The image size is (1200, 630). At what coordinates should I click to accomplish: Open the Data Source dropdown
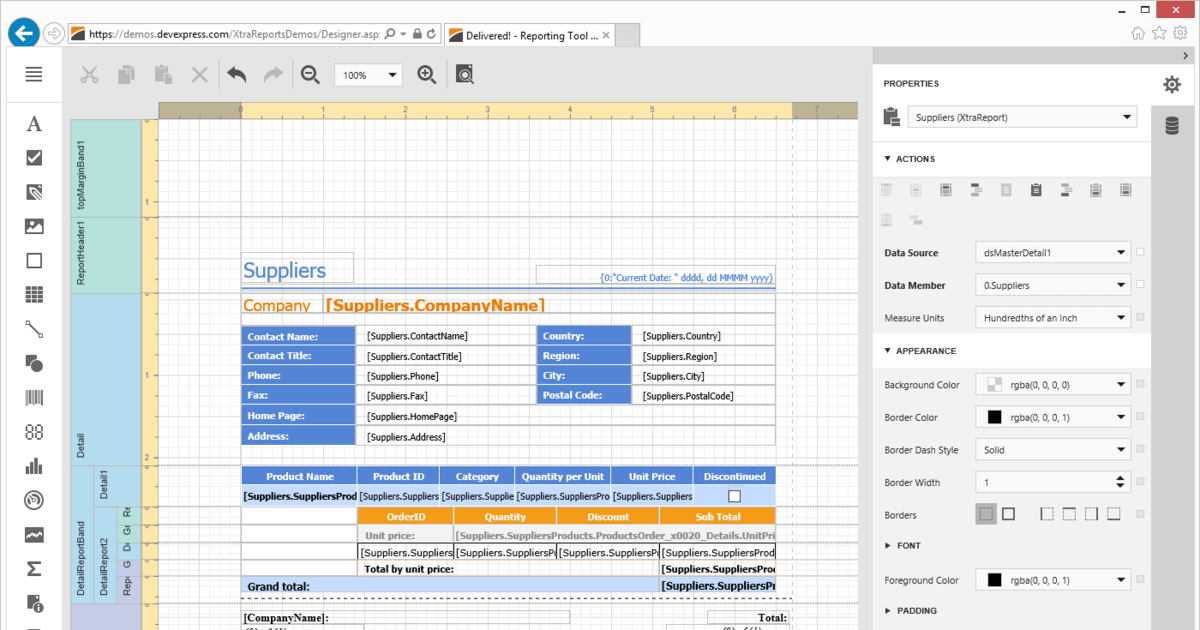(x=1053, y=253)
